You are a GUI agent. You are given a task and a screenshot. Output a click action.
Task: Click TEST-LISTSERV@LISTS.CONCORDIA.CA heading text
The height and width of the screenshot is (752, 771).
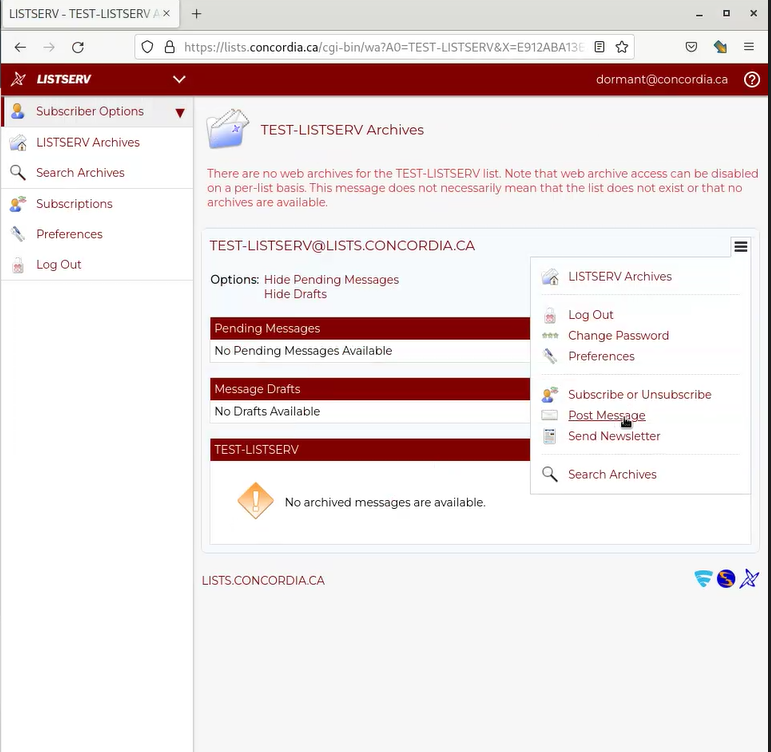click(342, 245)
